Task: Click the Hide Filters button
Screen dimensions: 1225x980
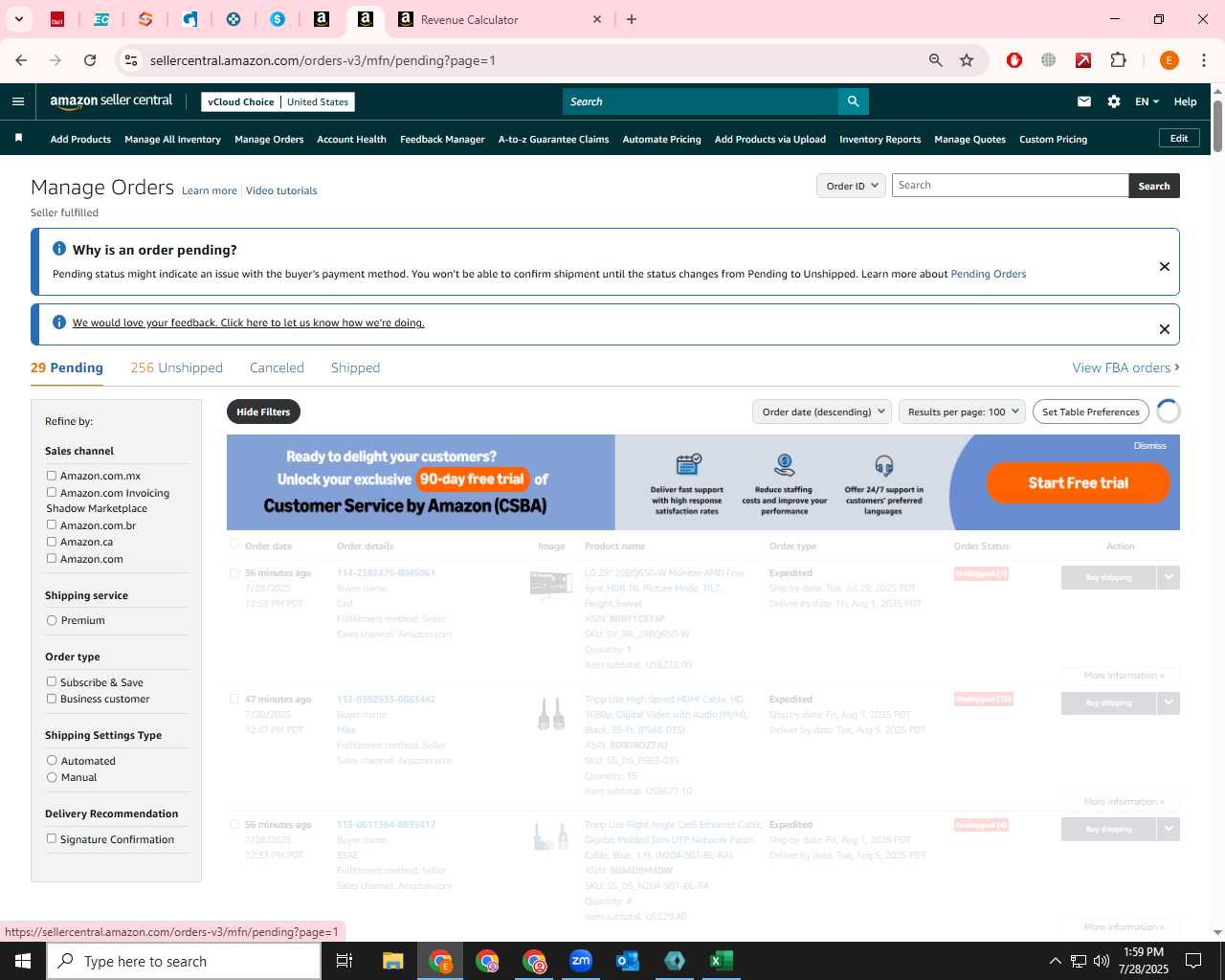Action: click(263, 412)
